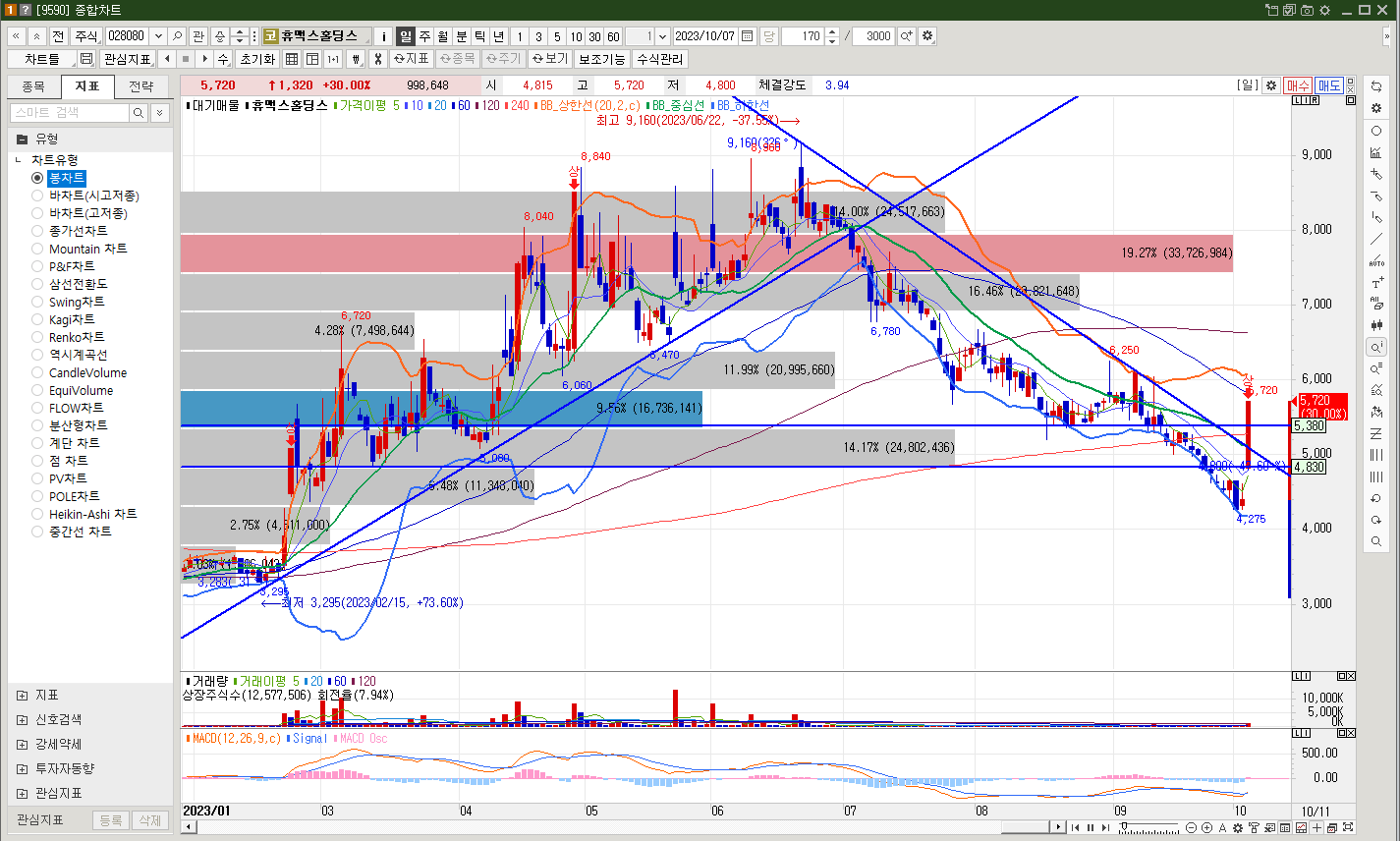Image resolution: width=1400 pixels, height=841 pixels.
Task: Open the calendar date picker icon
Action: coord(748,36)
